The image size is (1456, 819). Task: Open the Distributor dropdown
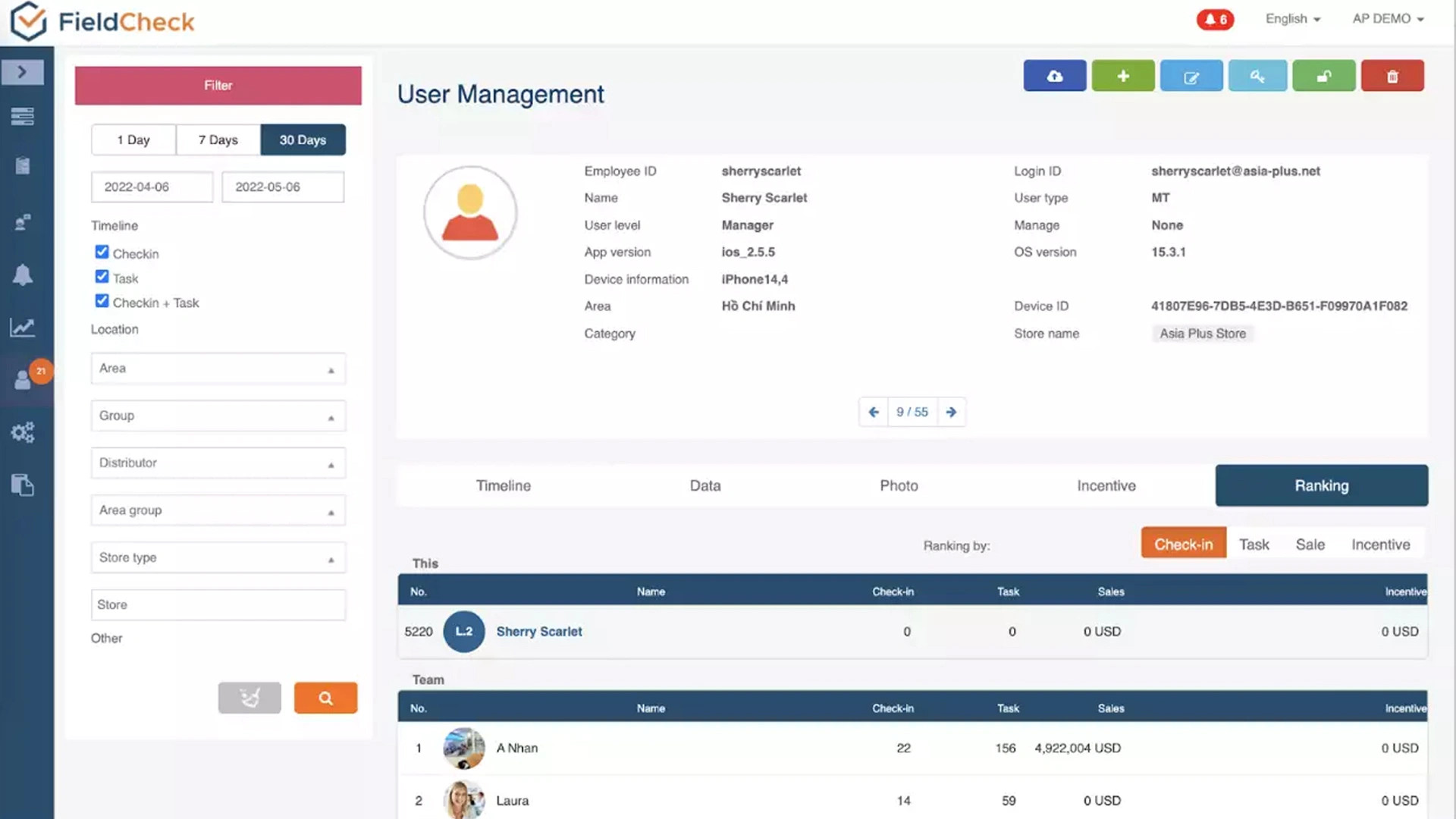(x=218, y=463)
